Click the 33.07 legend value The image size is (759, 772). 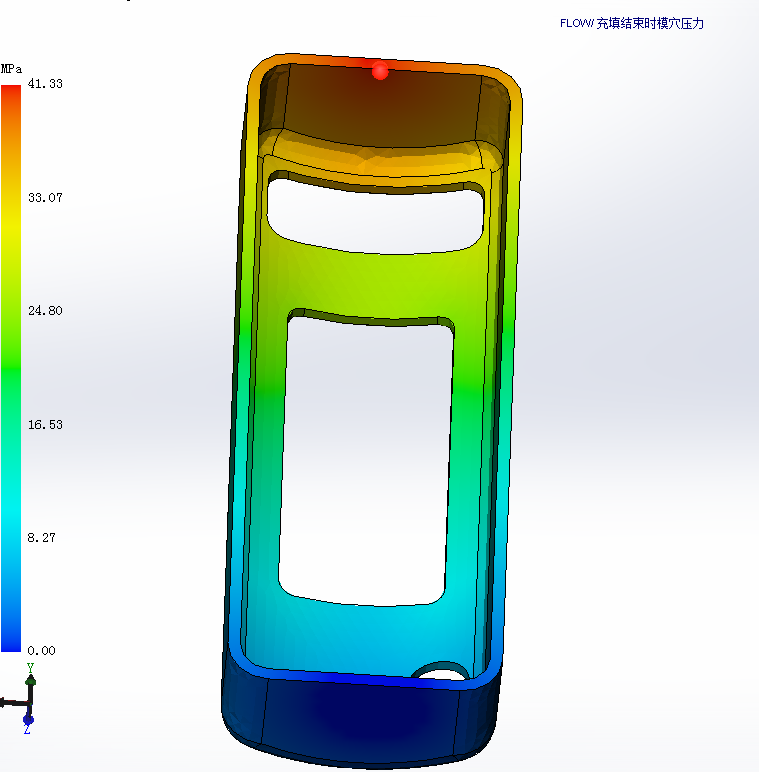[x=46, y=198]
